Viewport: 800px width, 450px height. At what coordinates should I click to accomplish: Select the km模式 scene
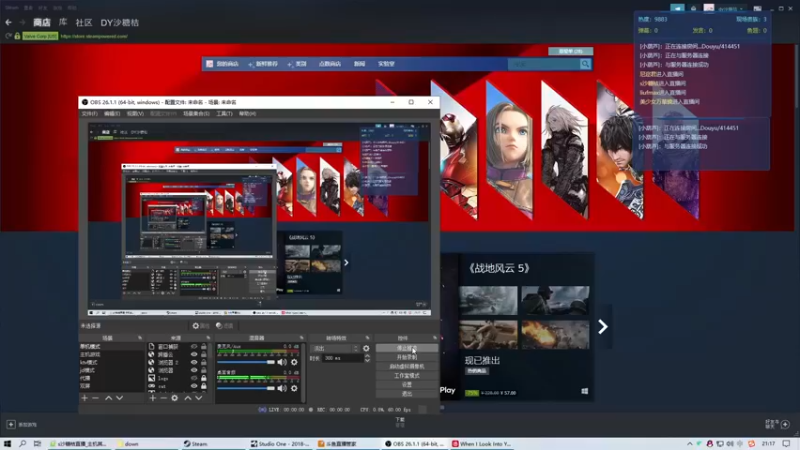(111, 362)
